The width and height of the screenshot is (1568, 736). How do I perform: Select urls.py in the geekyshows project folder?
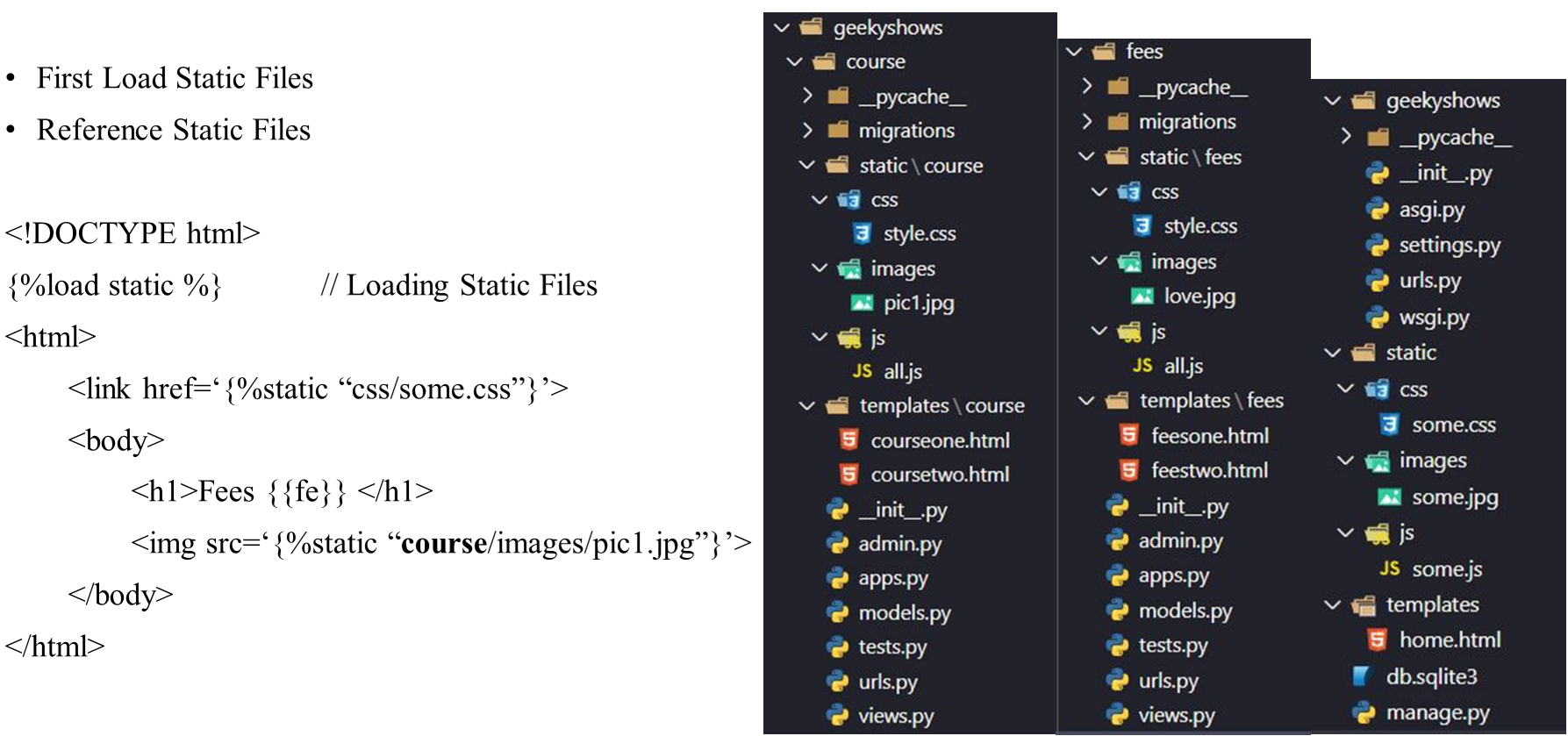click(x=1429, y=281)
